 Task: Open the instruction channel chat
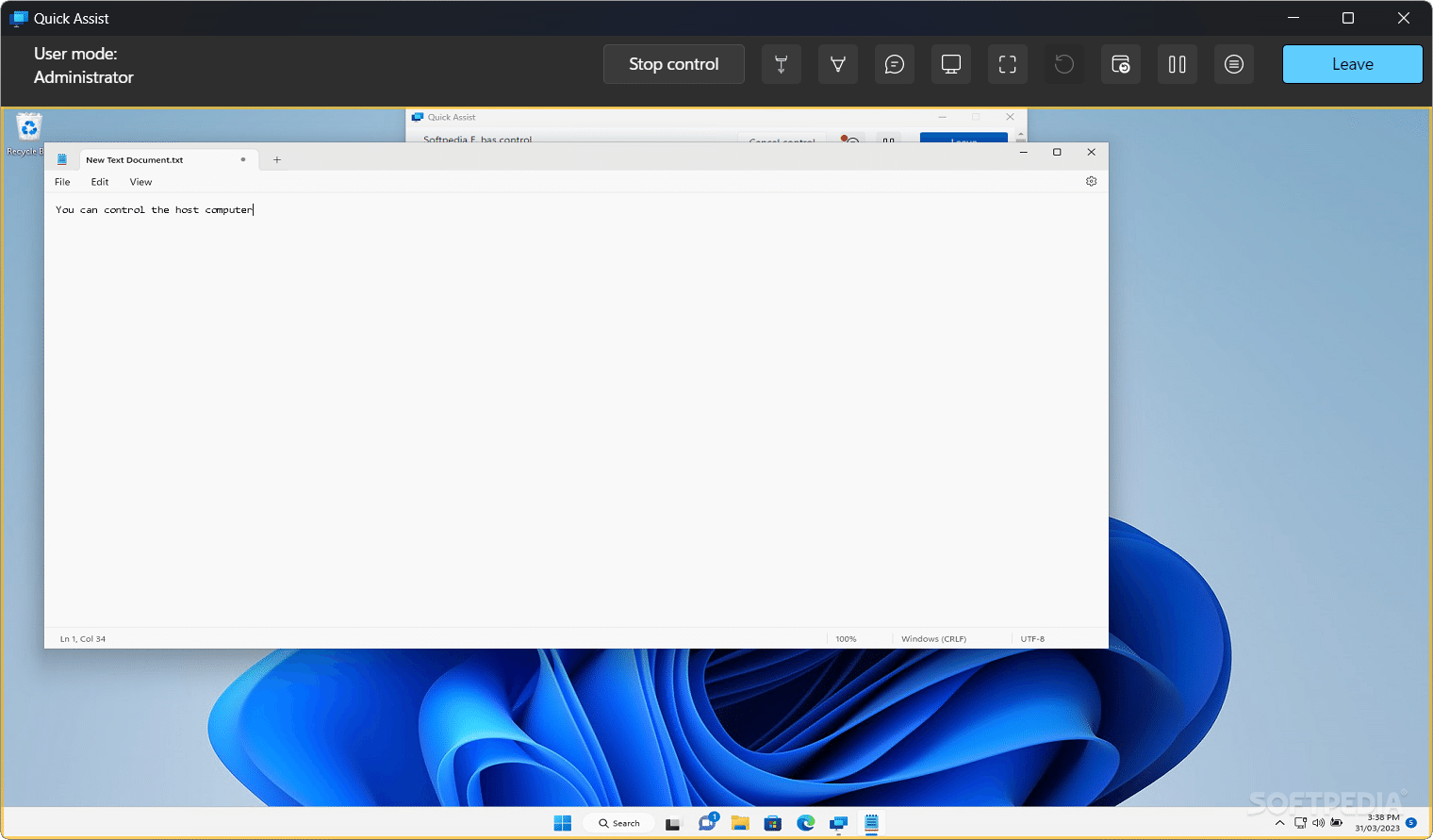[895, 64]
